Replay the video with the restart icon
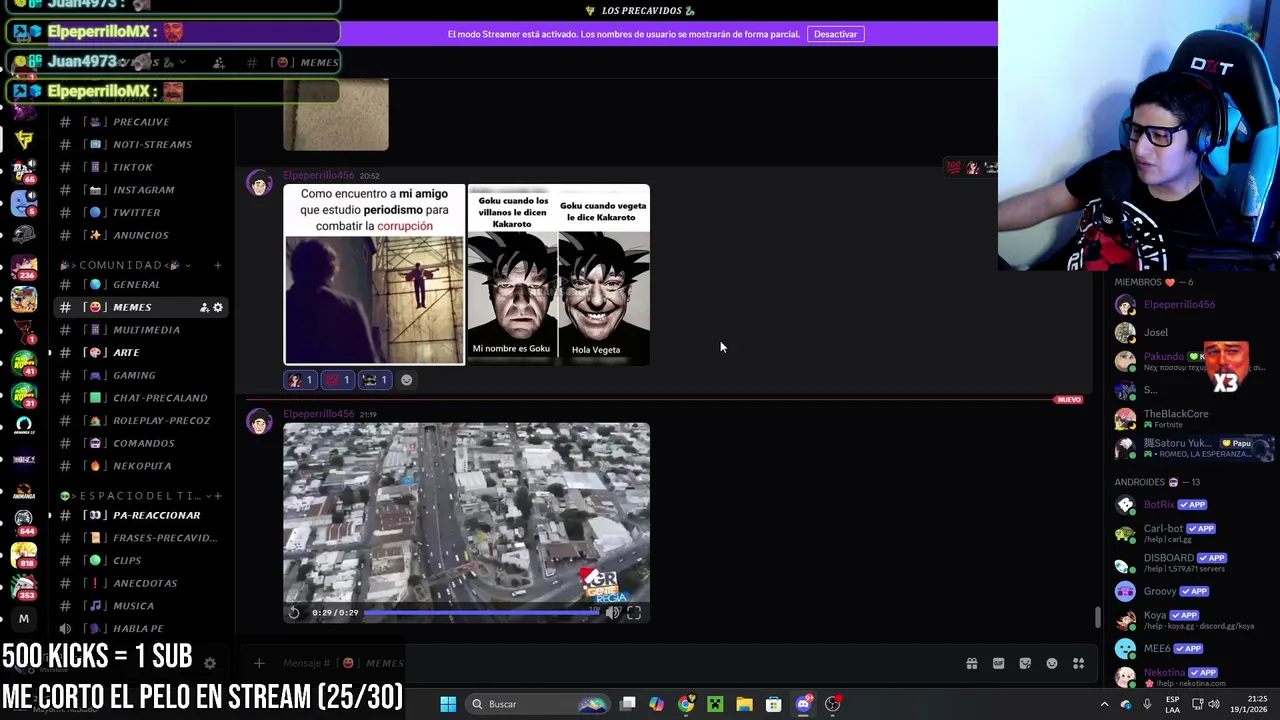 [x=294, y=613]
